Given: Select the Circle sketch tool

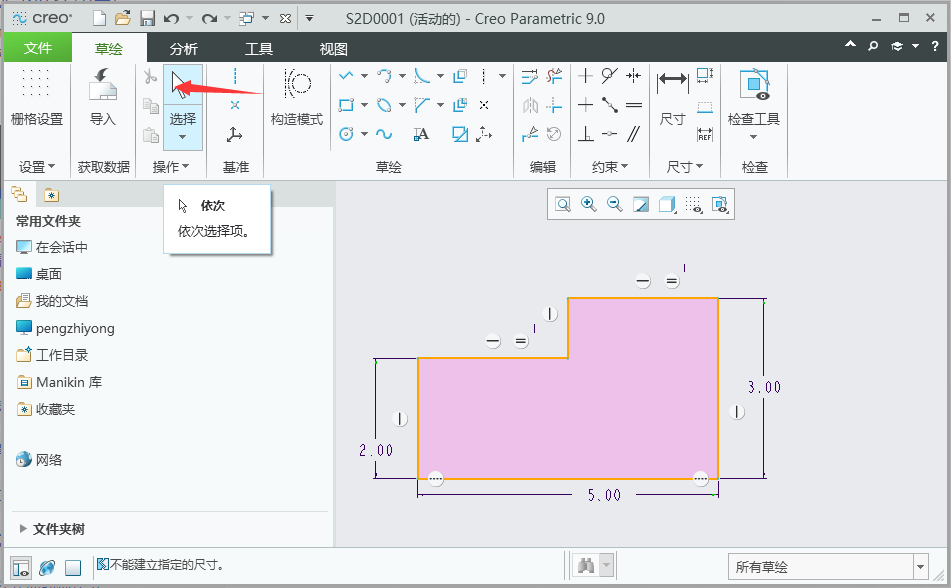Looking at the screenshot, I should point(346,134).
